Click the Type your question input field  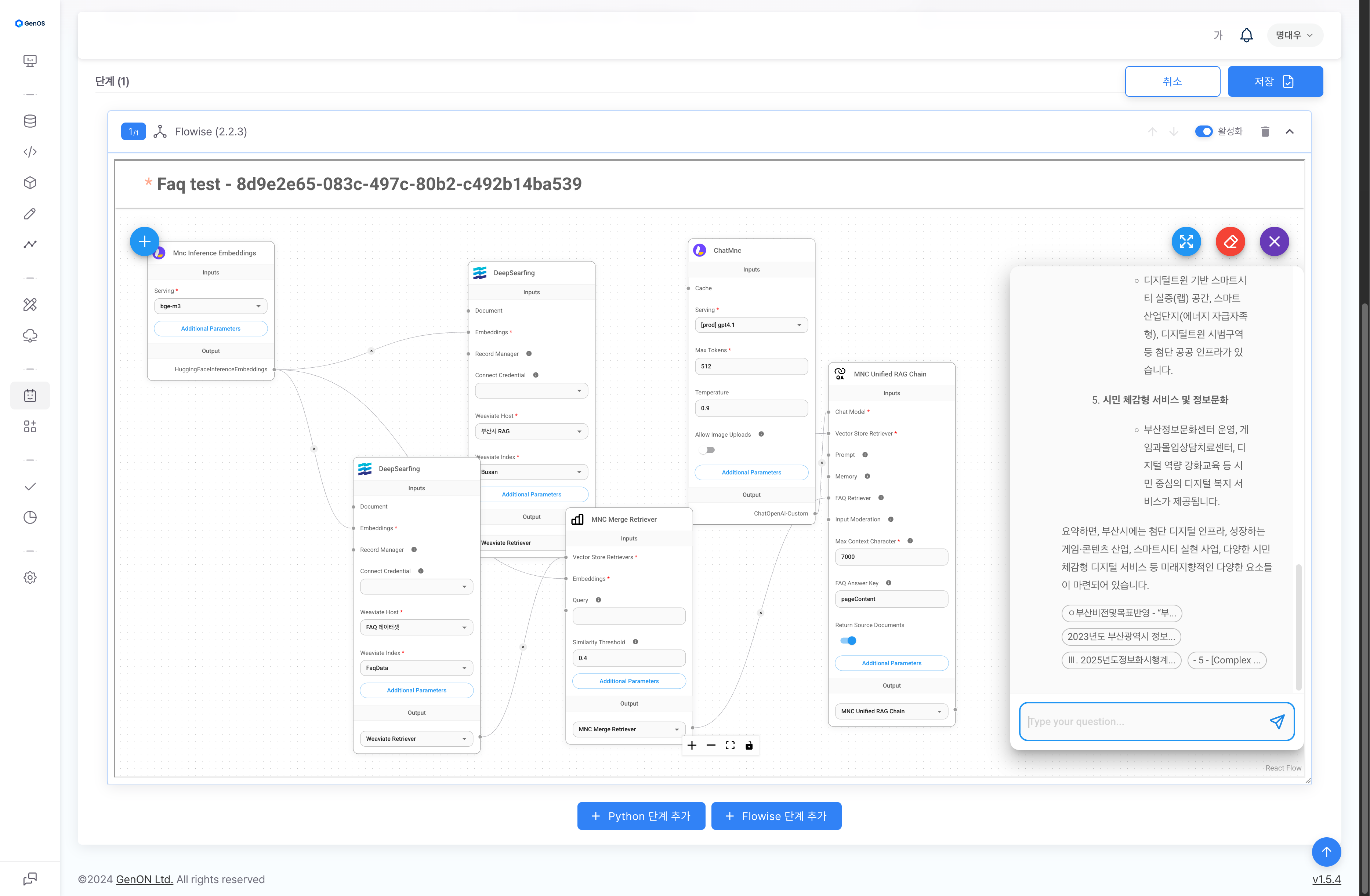(1145, 722)
